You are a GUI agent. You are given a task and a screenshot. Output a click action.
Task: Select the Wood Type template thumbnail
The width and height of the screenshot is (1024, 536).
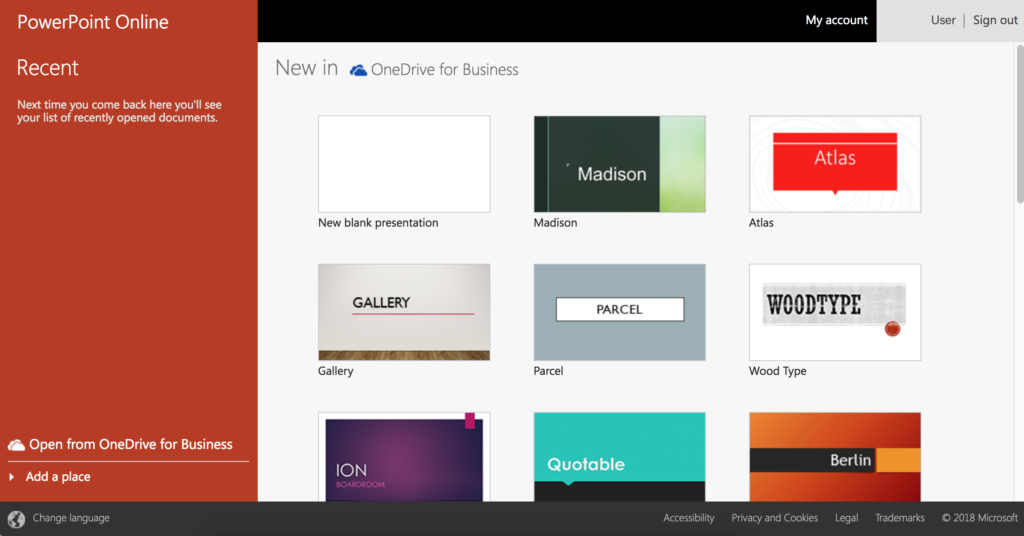coord(835,312)
